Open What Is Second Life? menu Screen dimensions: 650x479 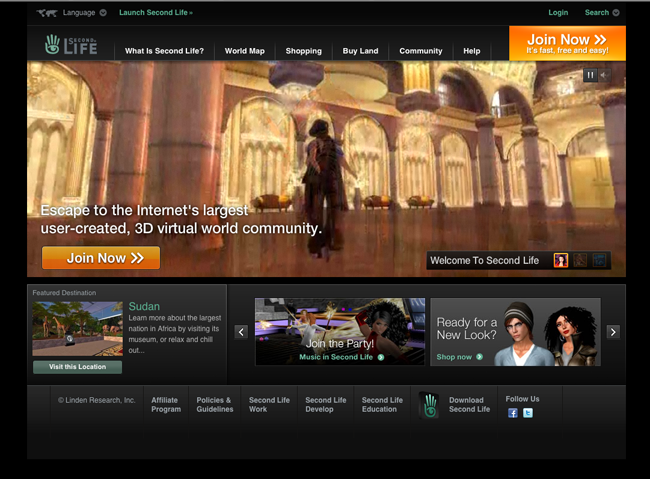[x=164, y=51]
